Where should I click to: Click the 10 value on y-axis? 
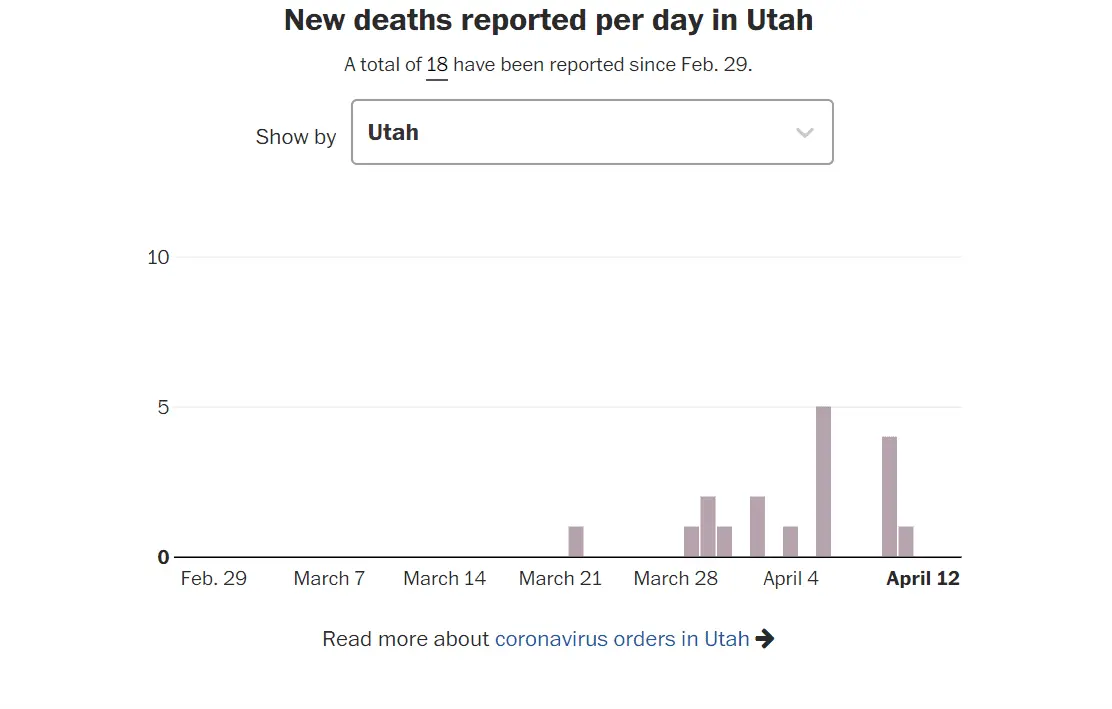coord(158,257)
